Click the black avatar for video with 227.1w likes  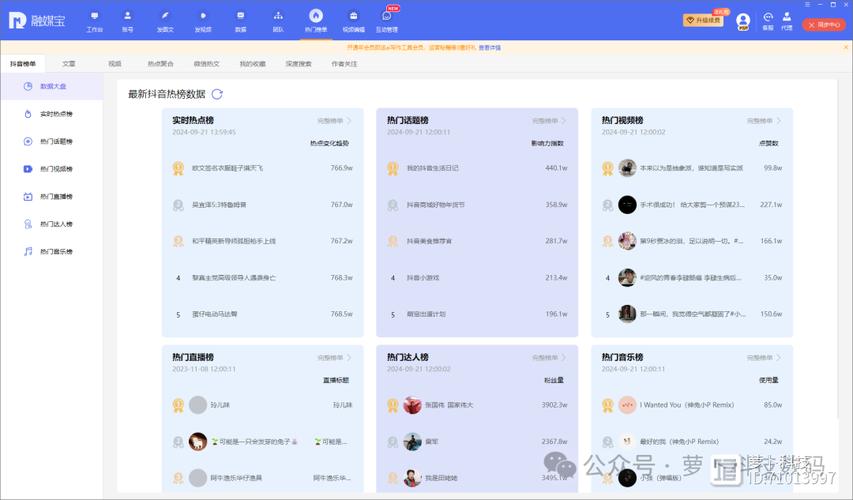pyautogui.click(x=627, y=205)
